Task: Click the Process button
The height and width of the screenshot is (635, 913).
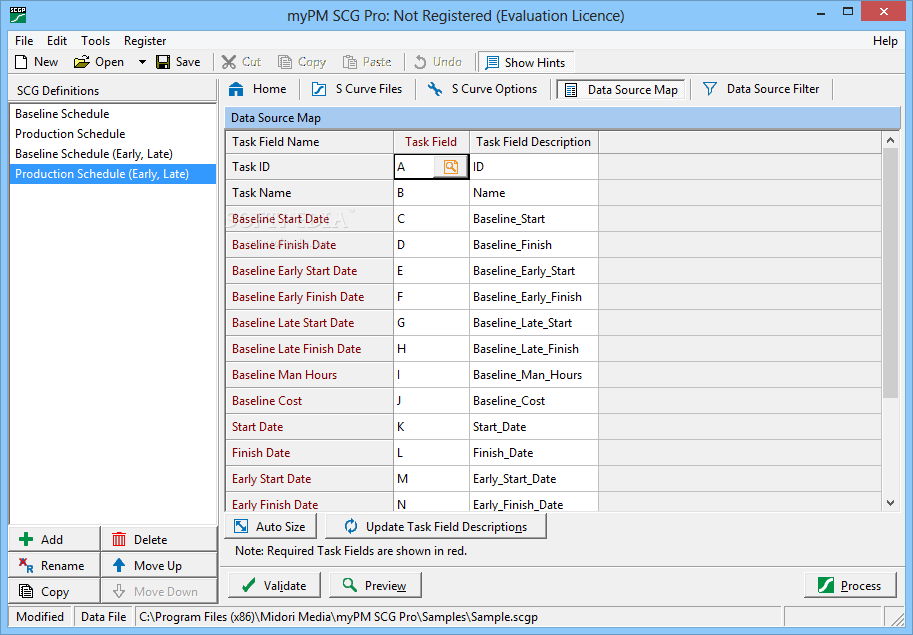Action: (850, 586)
